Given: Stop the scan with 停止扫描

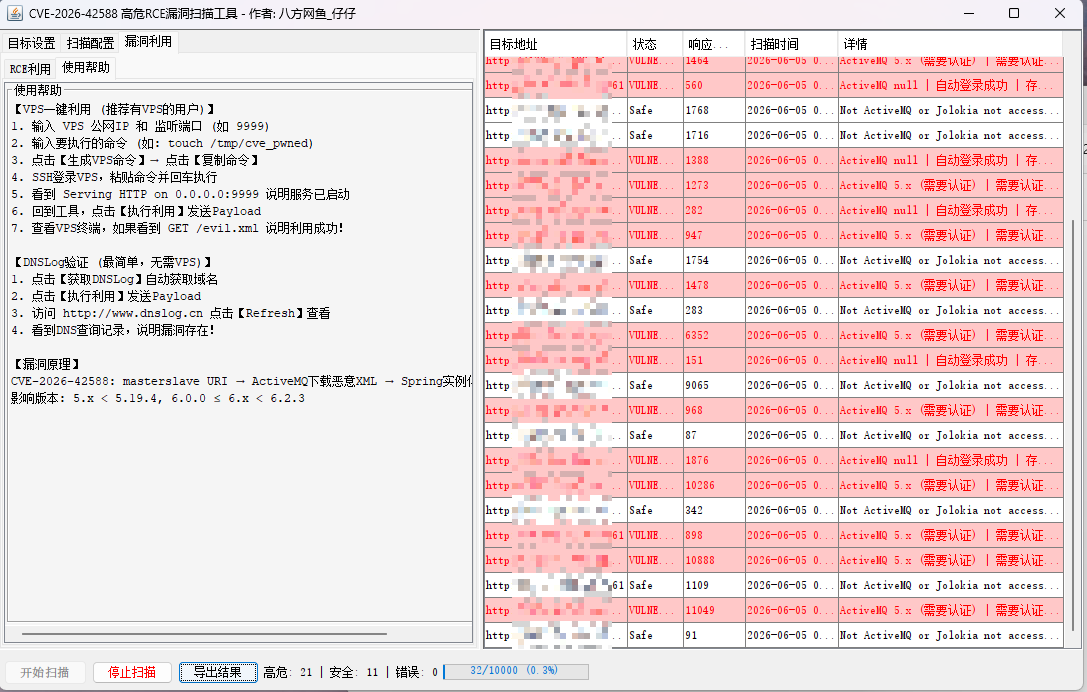Looking at the screenshot, I should click(x=132, y=672).
